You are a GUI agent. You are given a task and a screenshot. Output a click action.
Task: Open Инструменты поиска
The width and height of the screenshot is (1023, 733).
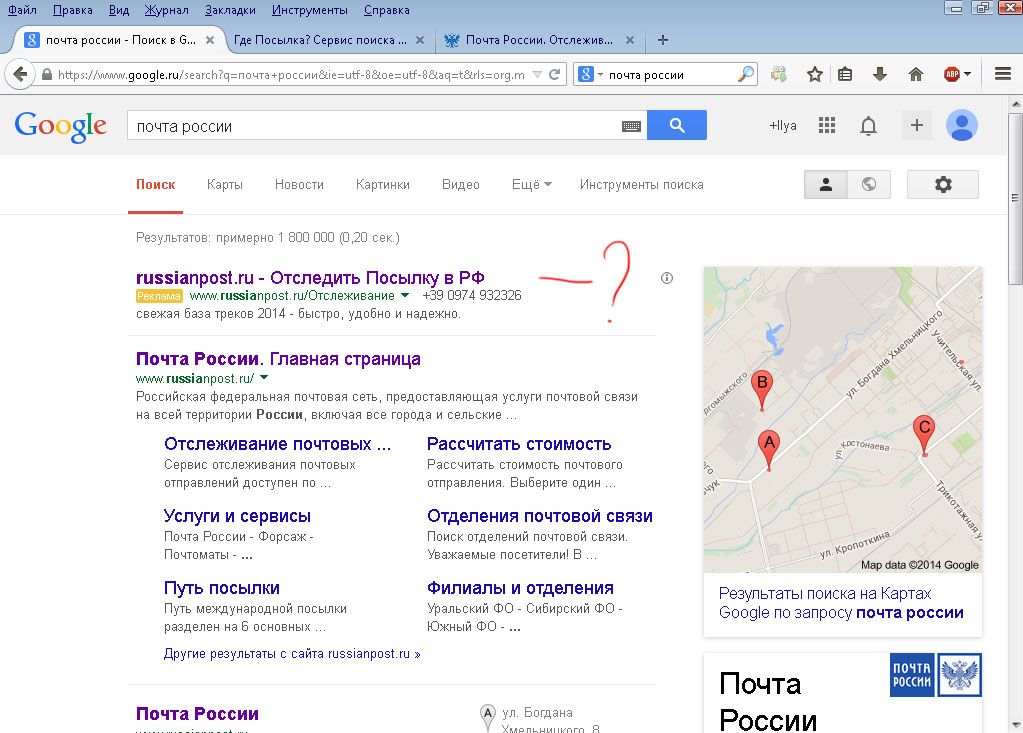tap(641, 185)
